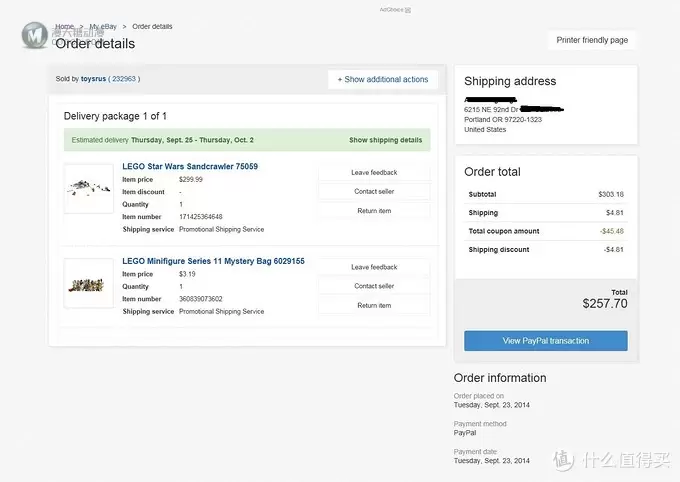The image size is (680, 482).
Task: Click View PayPal transaction button
Action: 546,341
